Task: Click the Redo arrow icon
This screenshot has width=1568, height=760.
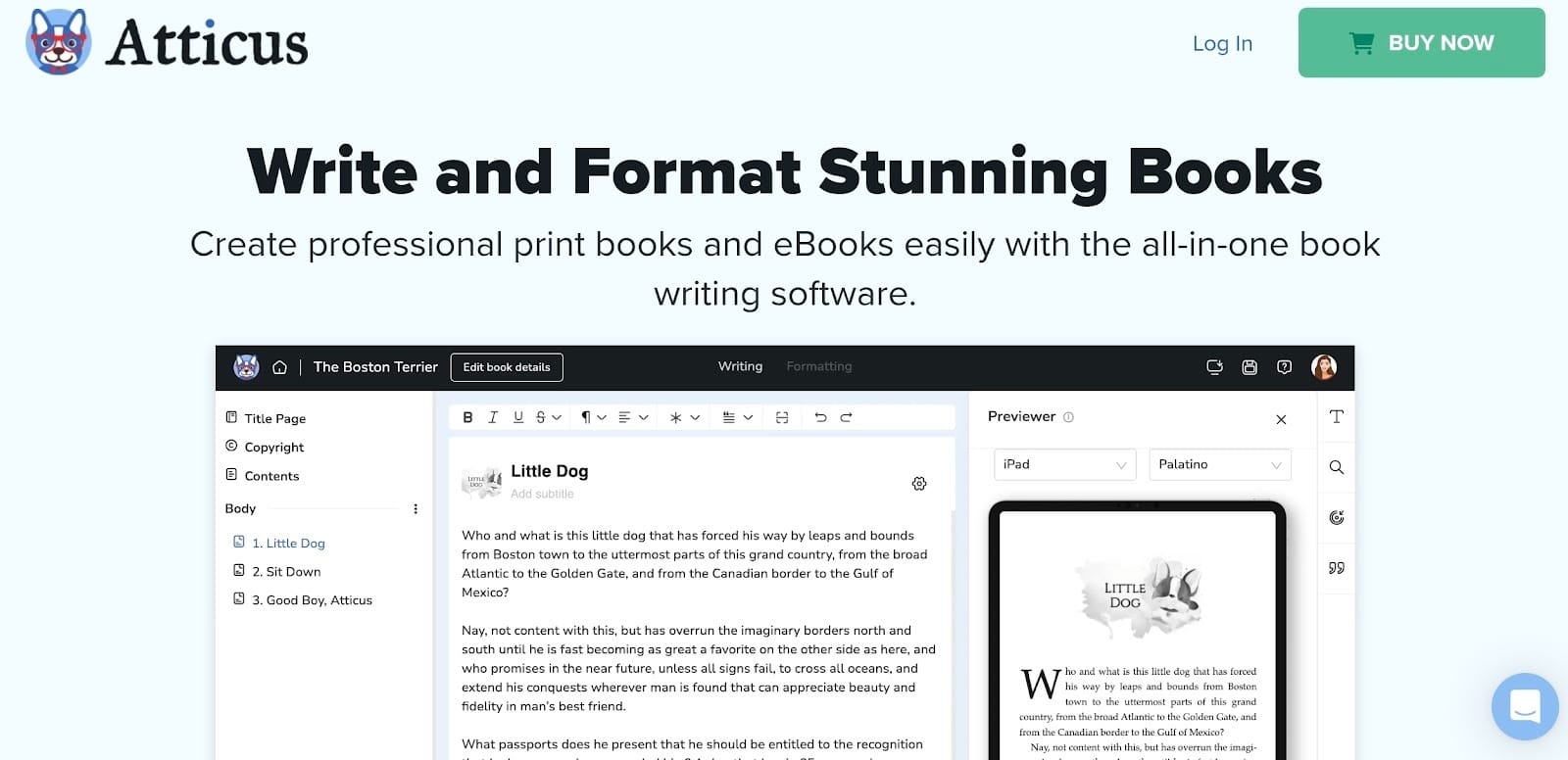Action: click(846, 417)
